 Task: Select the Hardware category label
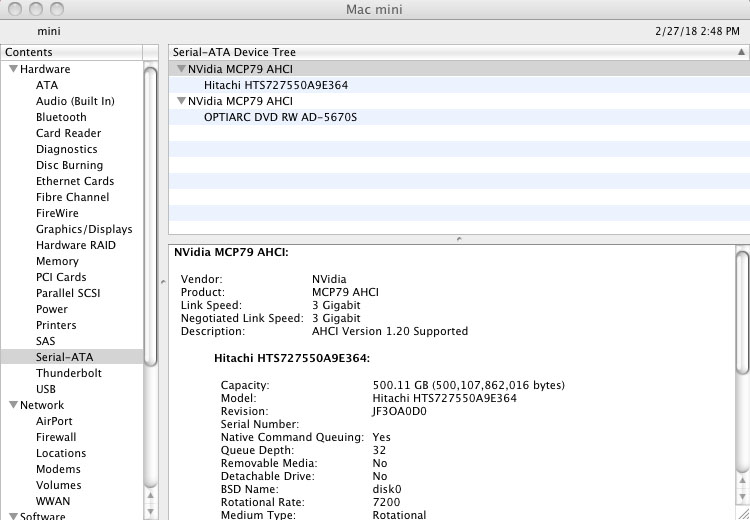(45, 69)
